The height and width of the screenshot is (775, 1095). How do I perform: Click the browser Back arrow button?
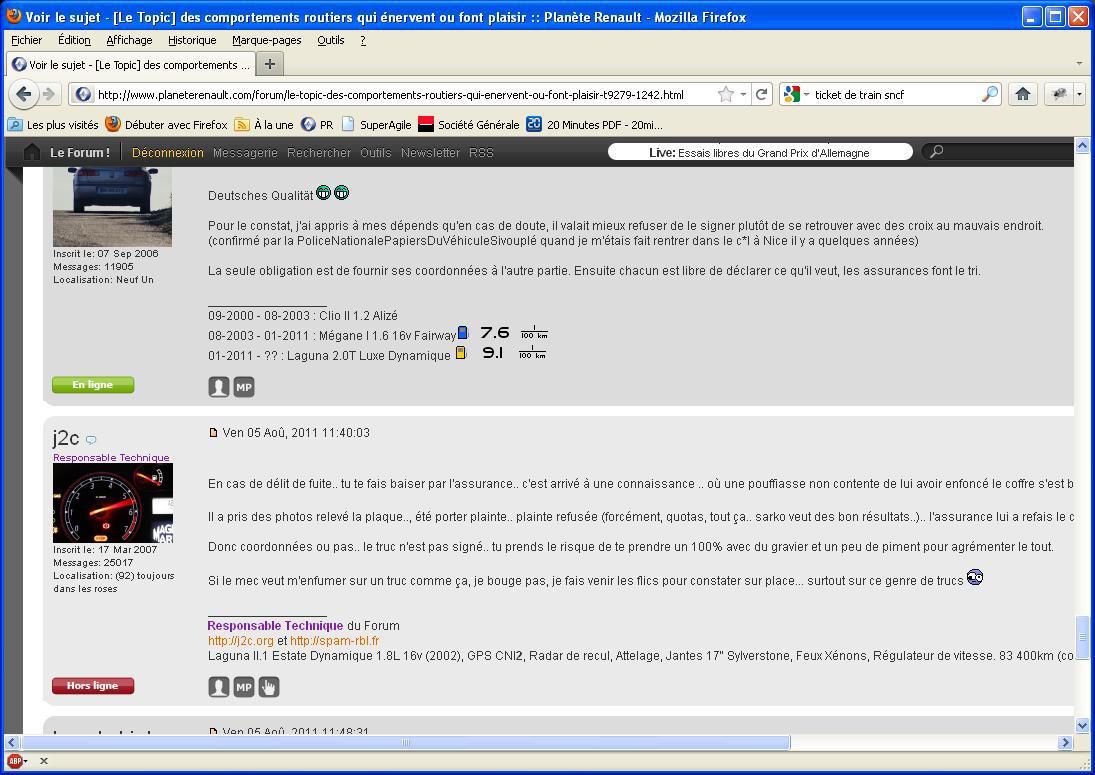(24, 94)
